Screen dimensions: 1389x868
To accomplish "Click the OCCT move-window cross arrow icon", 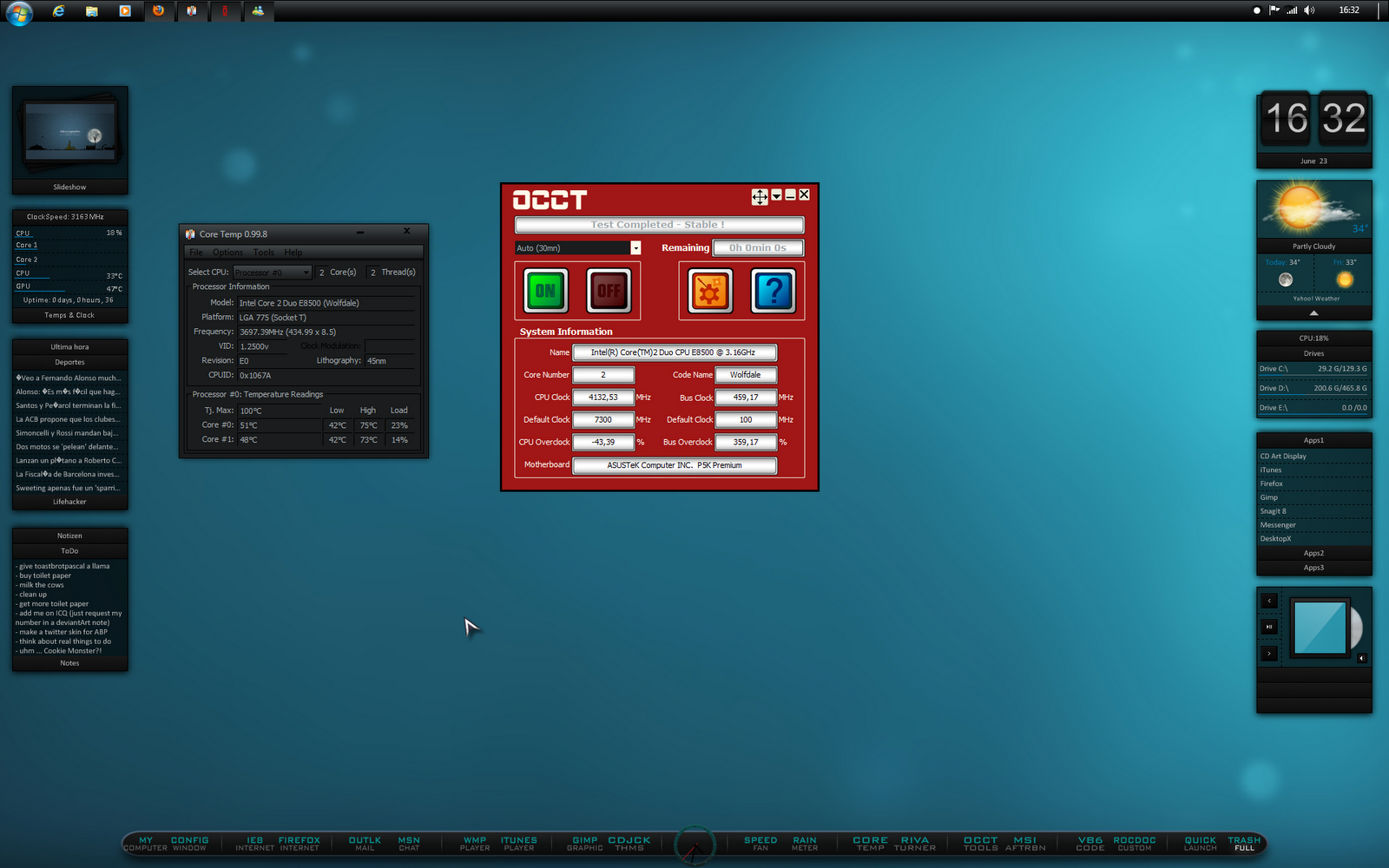I will (x=760, y=197).
